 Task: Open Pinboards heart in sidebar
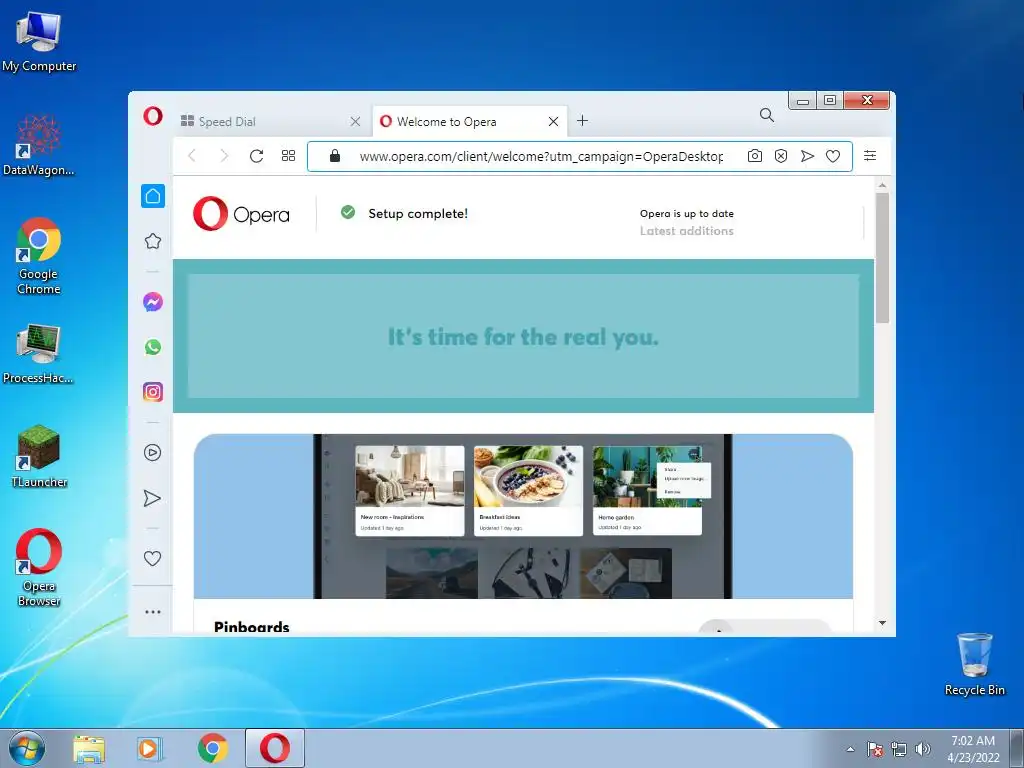(152, 558)
